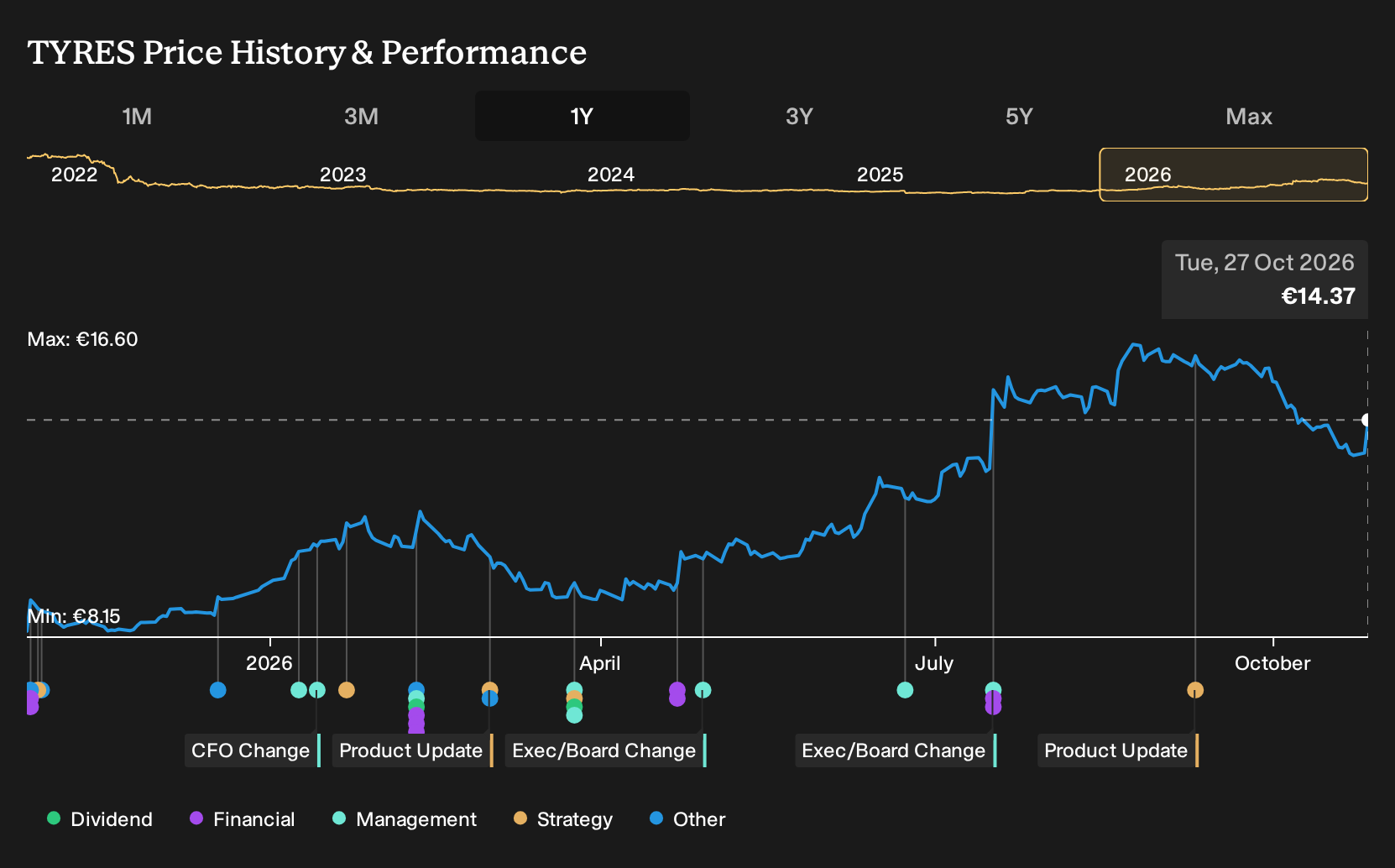1395x868 pixels.
Task: Click the €14.37 price in the tooltip
Action: [1318, 296]
